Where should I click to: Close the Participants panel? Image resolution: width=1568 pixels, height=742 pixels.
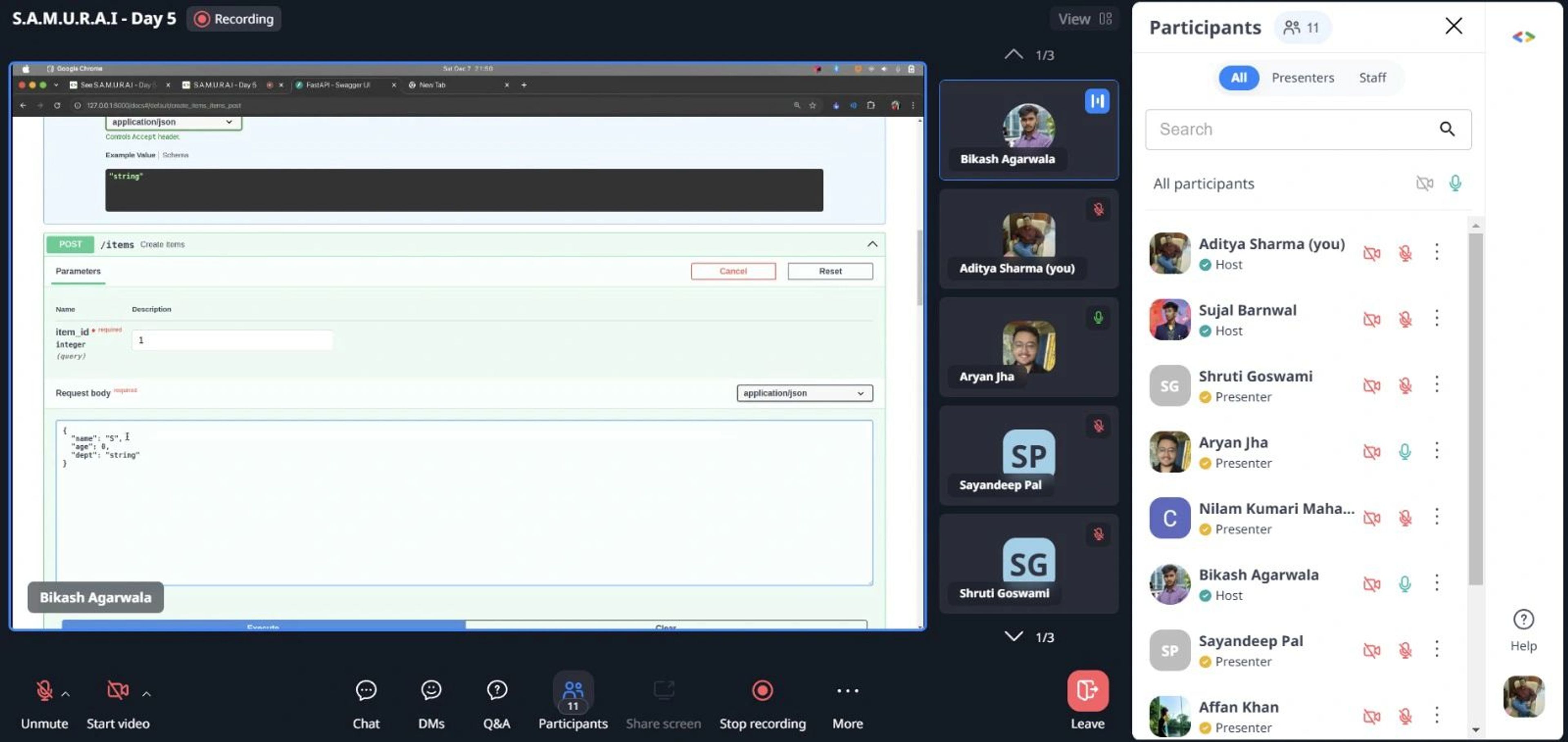point(1454,26)
